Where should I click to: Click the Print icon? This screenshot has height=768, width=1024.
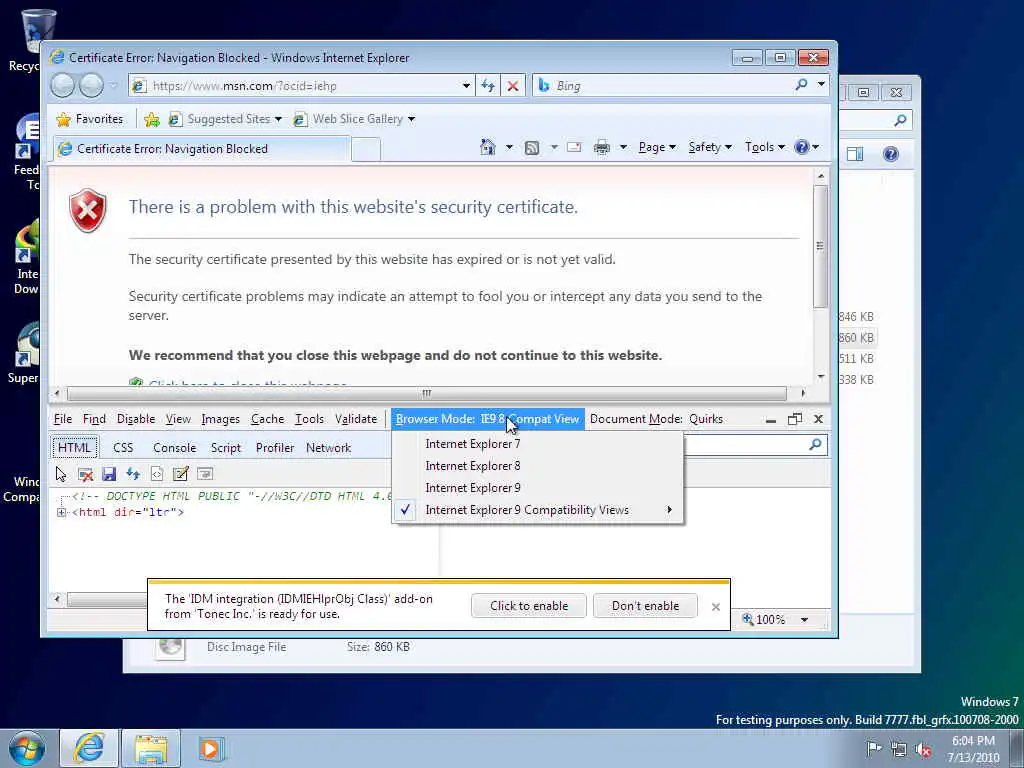tap(601, 148)
